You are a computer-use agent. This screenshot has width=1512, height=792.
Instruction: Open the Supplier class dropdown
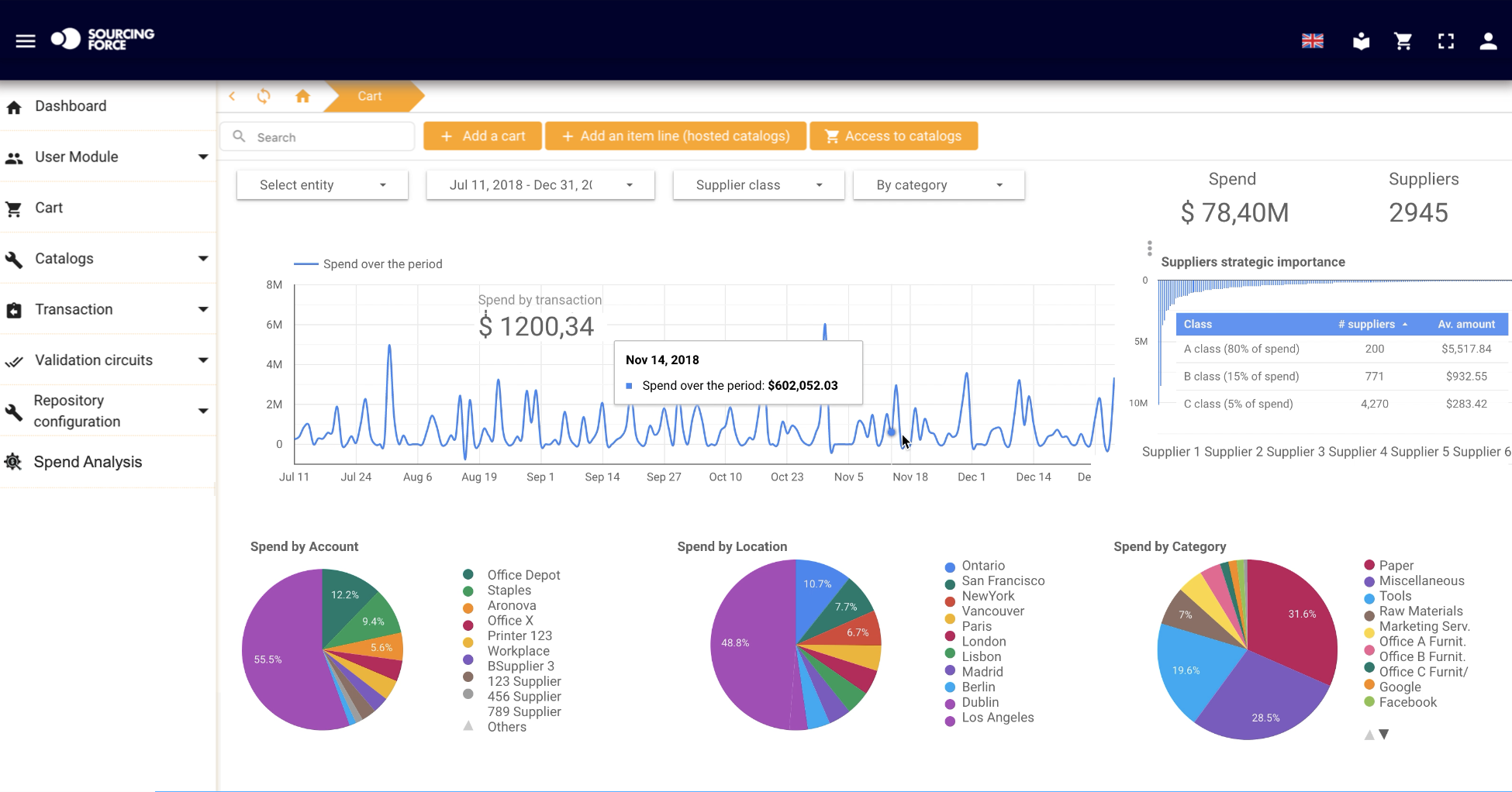point(758,185)
